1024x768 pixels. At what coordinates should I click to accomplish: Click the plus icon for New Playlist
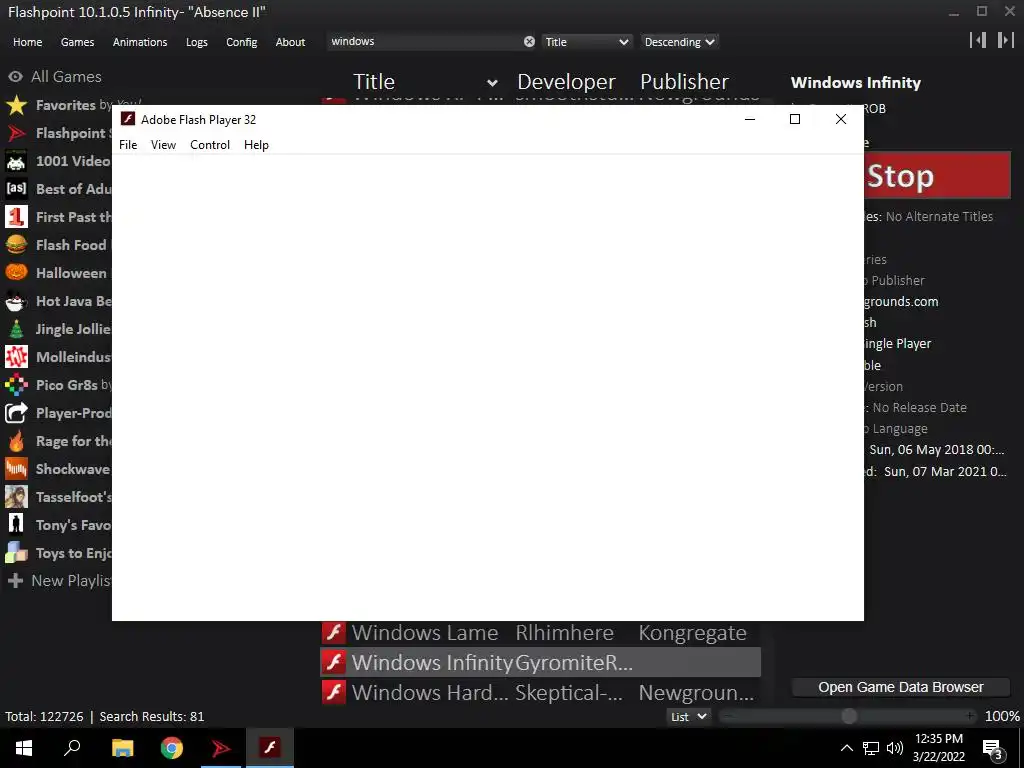point(16,581)
